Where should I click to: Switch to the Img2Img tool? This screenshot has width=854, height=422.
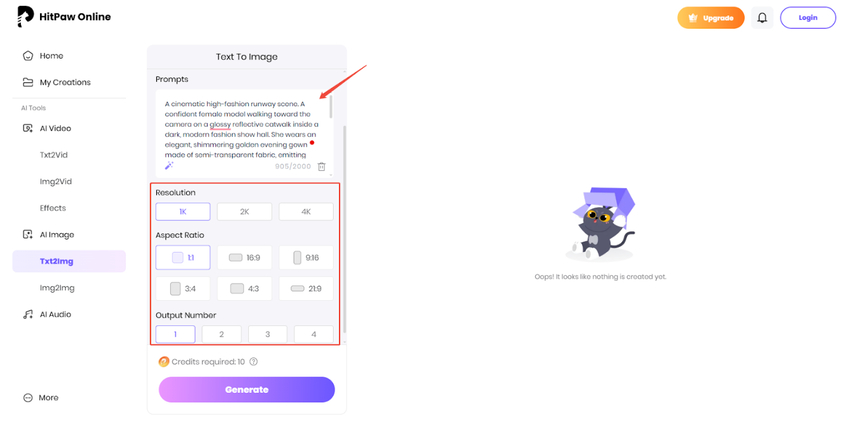(x=57, y=288)
